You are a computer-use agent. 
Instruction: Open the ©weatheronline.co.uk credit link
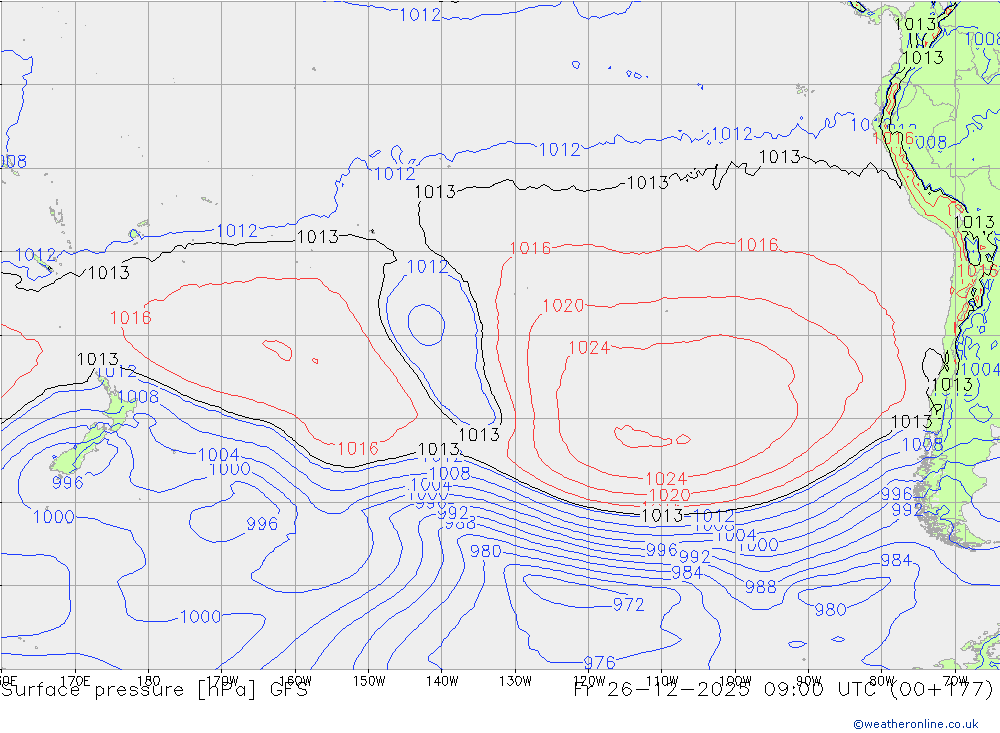point(916,724)
